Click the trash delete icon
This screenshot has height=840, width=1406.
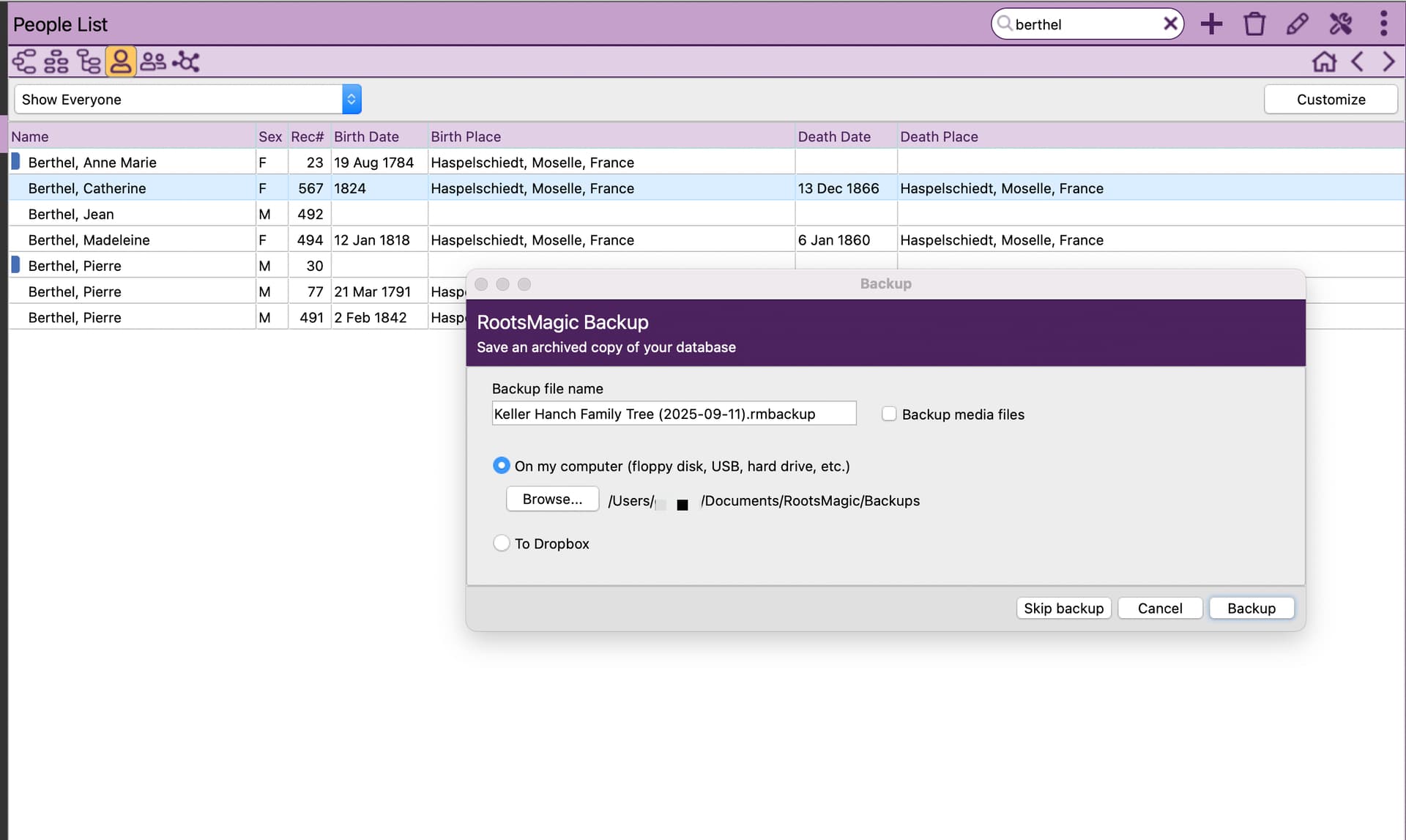(1254, 24)
